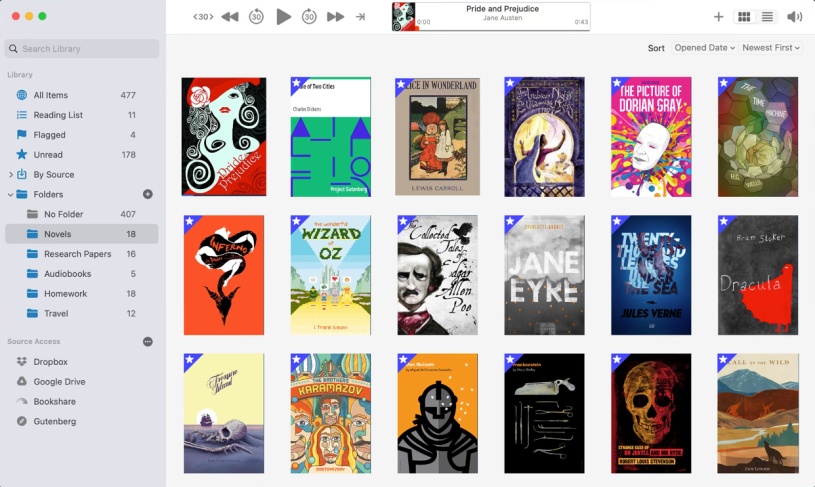Select the No Folder entry
The width and height of the screenshot is (815, 487).
[82, 214]
